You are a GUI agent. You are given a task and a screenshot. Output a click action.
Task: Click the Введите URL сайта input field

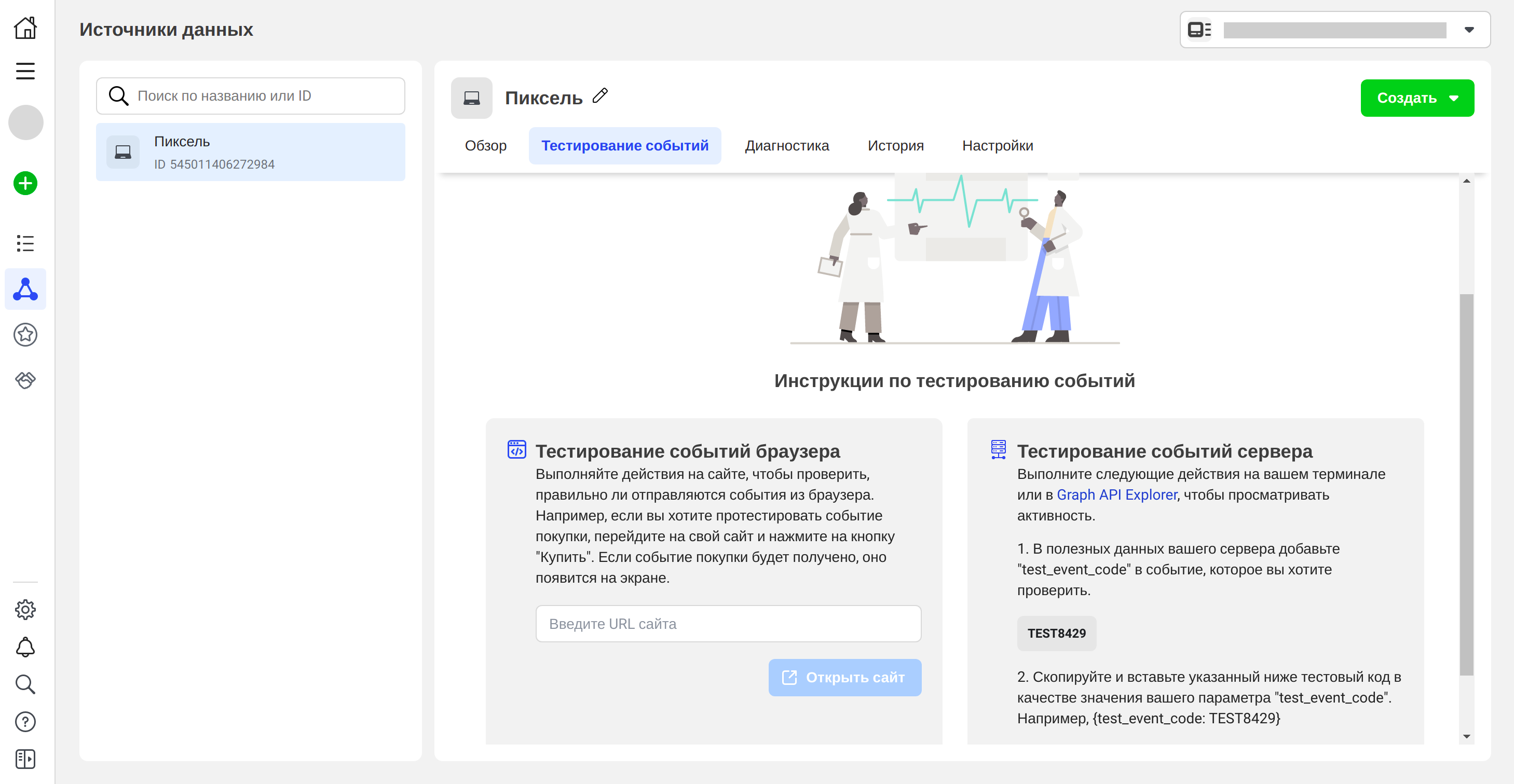[x=728, y=624]
